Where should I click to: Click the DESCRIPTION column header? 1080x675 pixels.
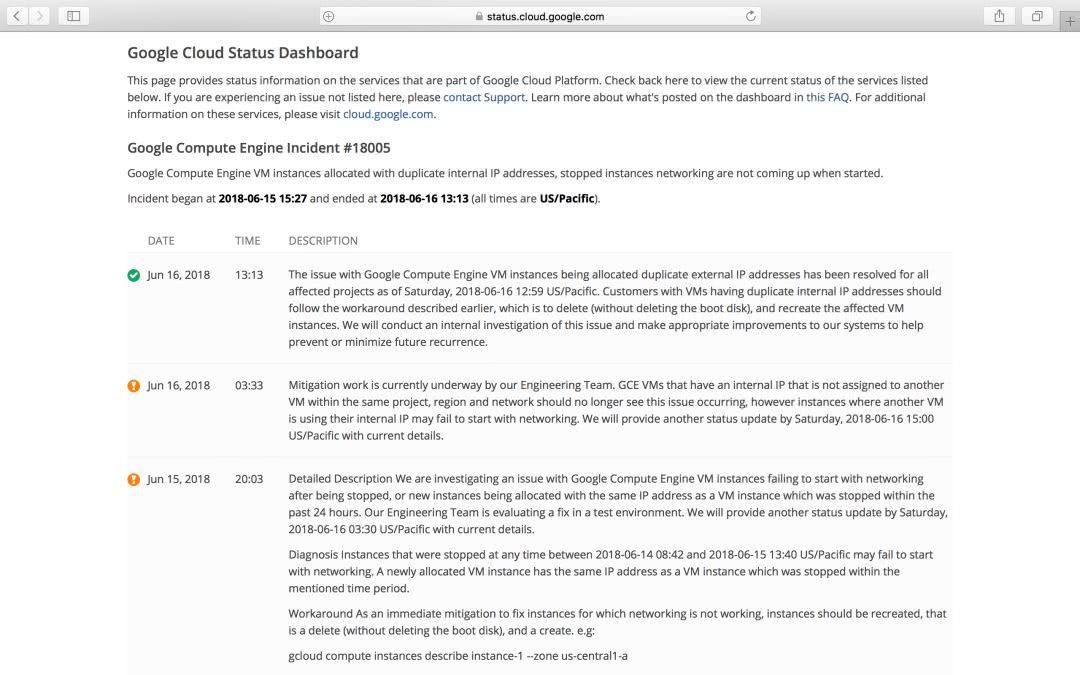(x=323, y=241)
